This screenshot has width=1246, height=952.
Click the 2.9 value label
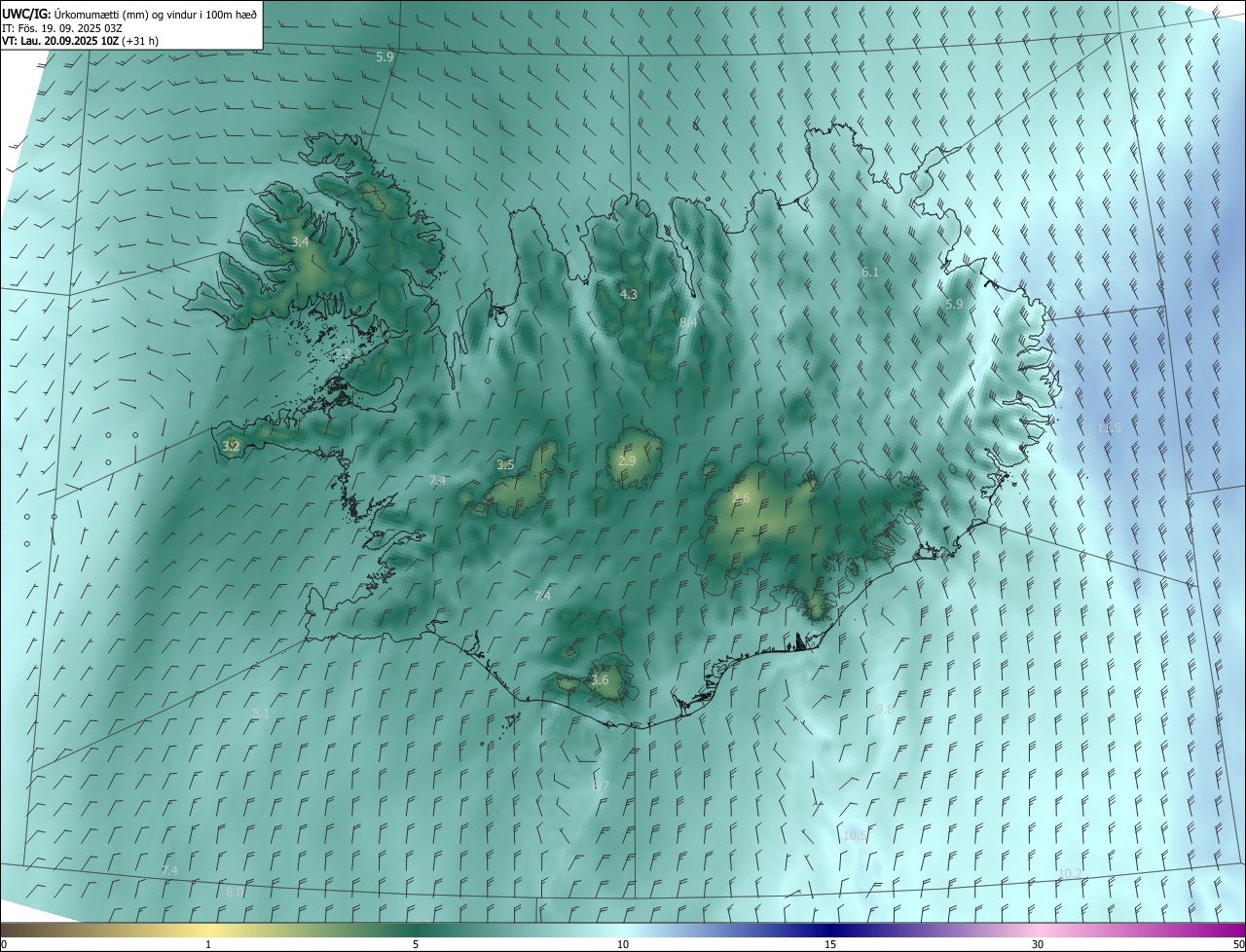click(627, 461)
